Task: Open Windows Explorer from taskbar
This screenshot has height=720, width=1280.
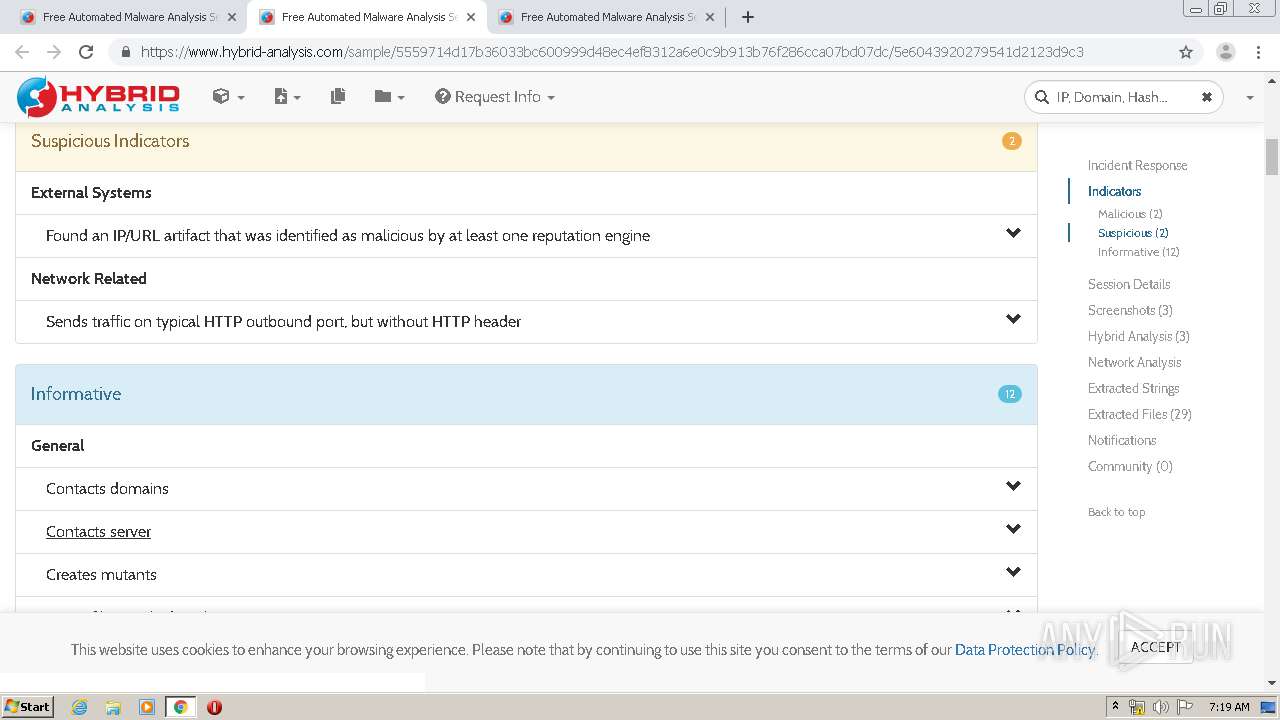Action: coord(113,707)
